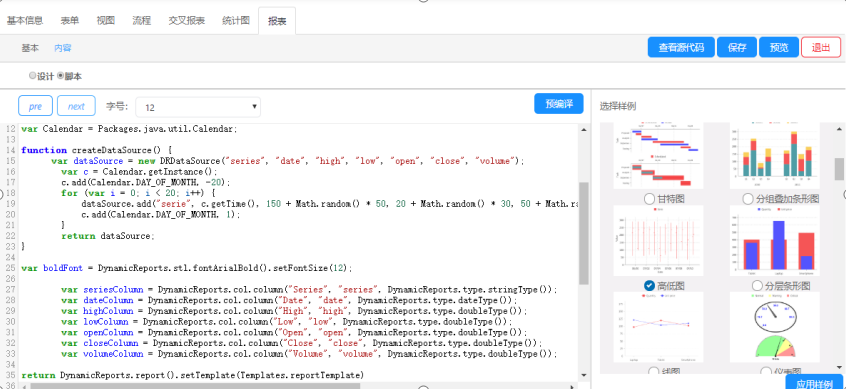Select the 高低图 high-low chart thumbnail
846x389 pixels.
click(658, 240)
